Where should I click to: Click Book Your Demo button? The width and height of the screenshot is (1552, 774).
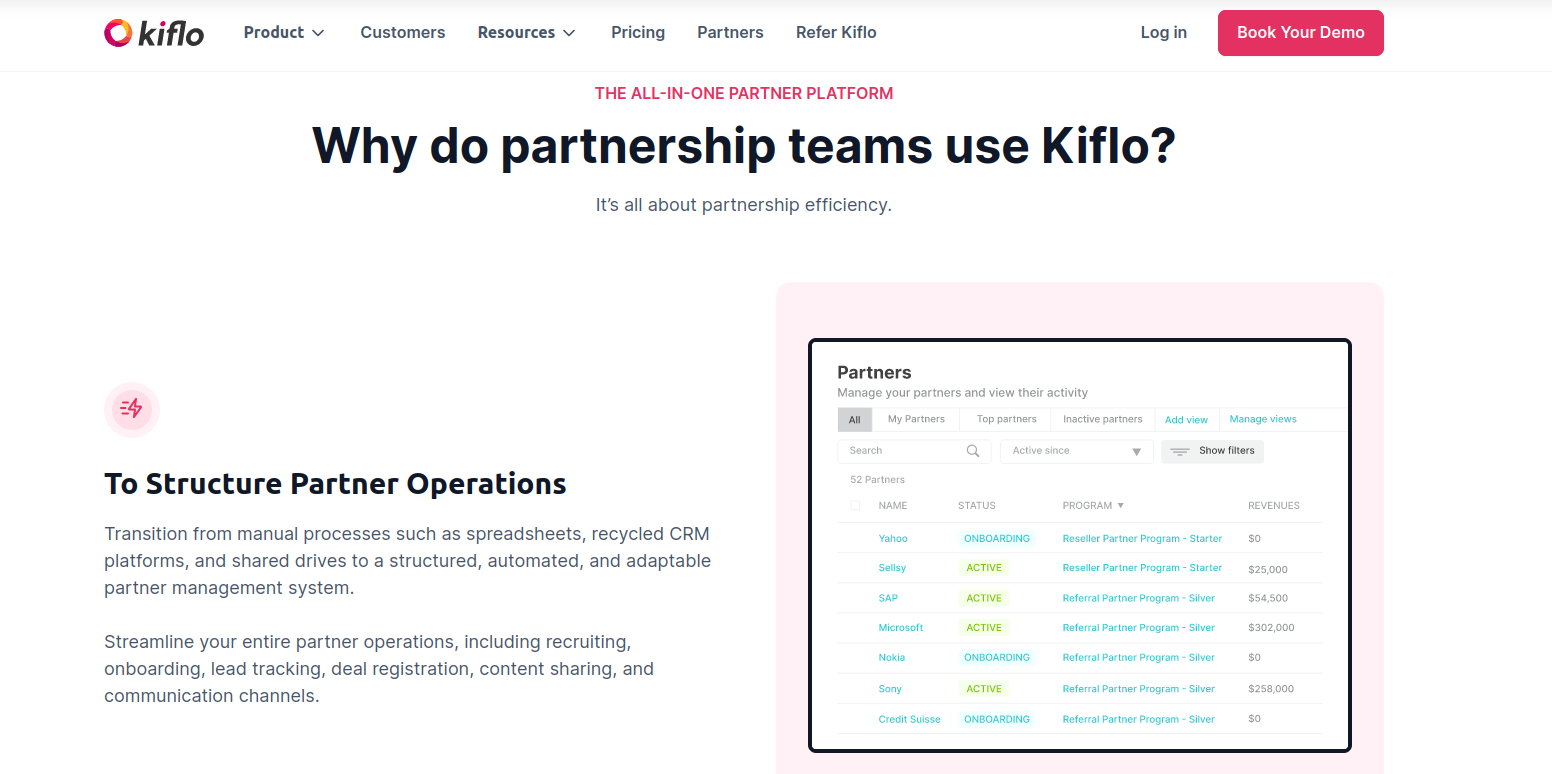point(1301,33)
